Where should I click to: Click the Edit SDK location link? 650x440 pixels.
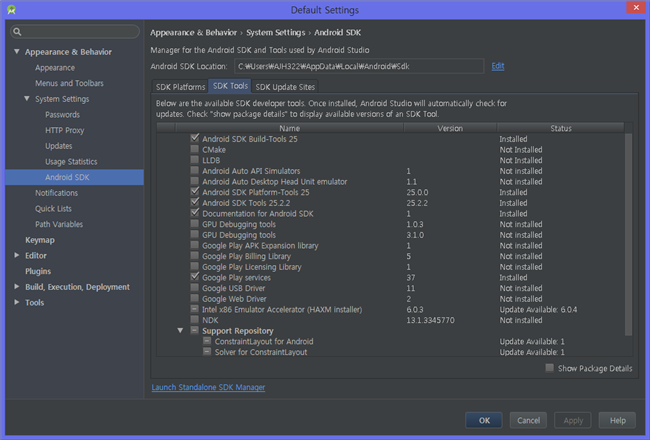[x=498, y=66]
